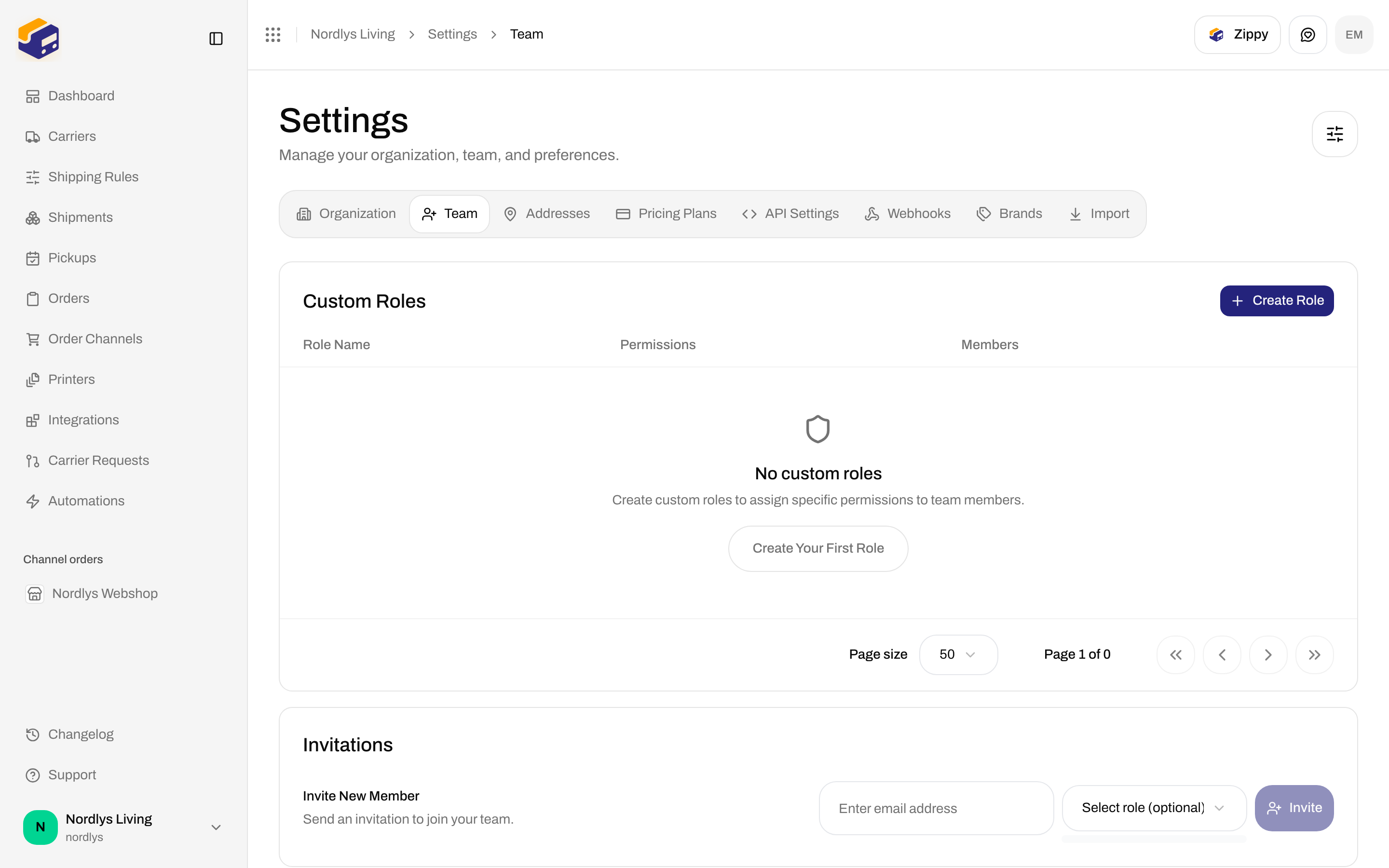Click the Invite New Member label
Viewport: 1389px width, 868px height.
coord(361,796)
